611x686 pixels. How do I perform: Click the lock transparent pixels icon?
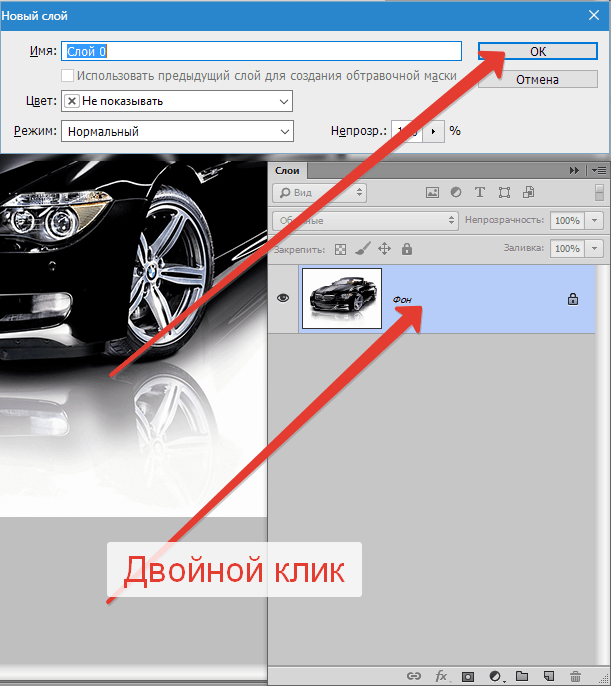click(340, 248)
